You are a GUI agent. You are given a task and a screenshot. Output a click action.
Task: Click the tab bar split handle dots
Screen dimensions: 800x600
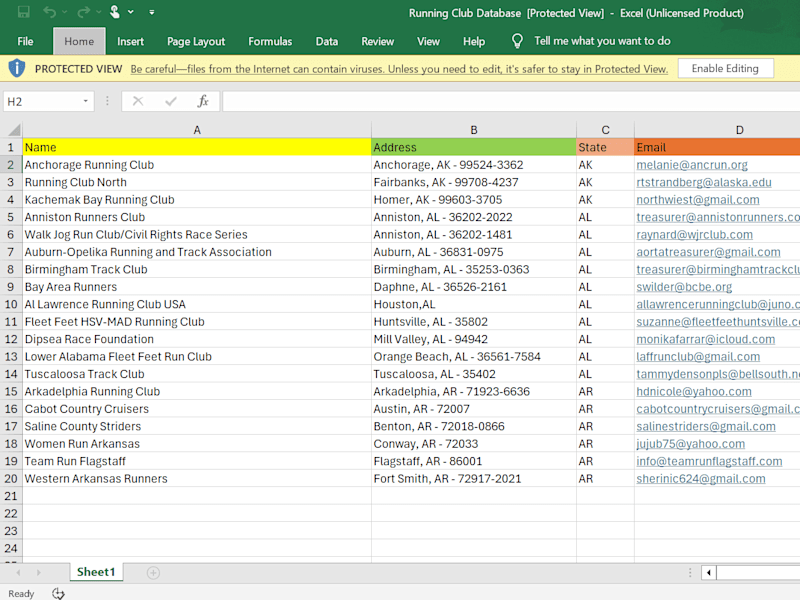690,572
